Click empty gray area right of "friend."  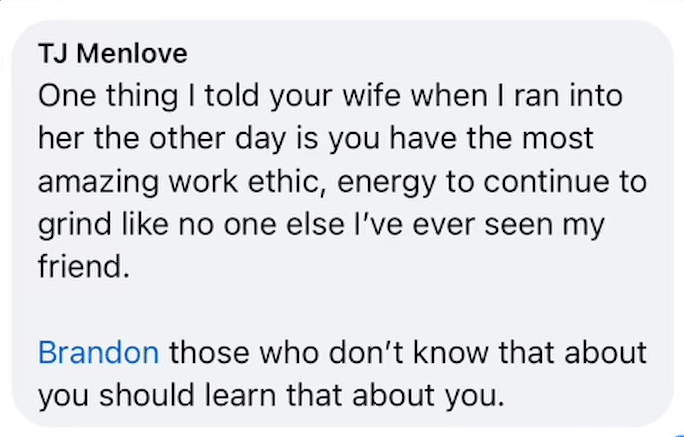click(393, 266)
